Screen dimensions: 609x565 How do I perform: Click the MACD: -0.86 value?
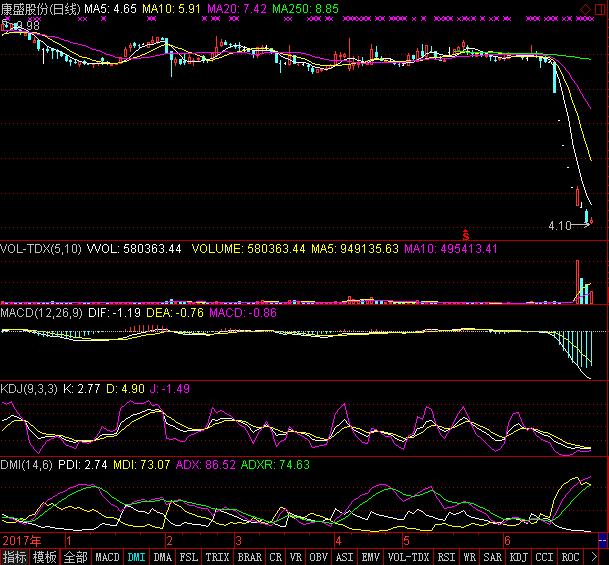pos(243,313)
